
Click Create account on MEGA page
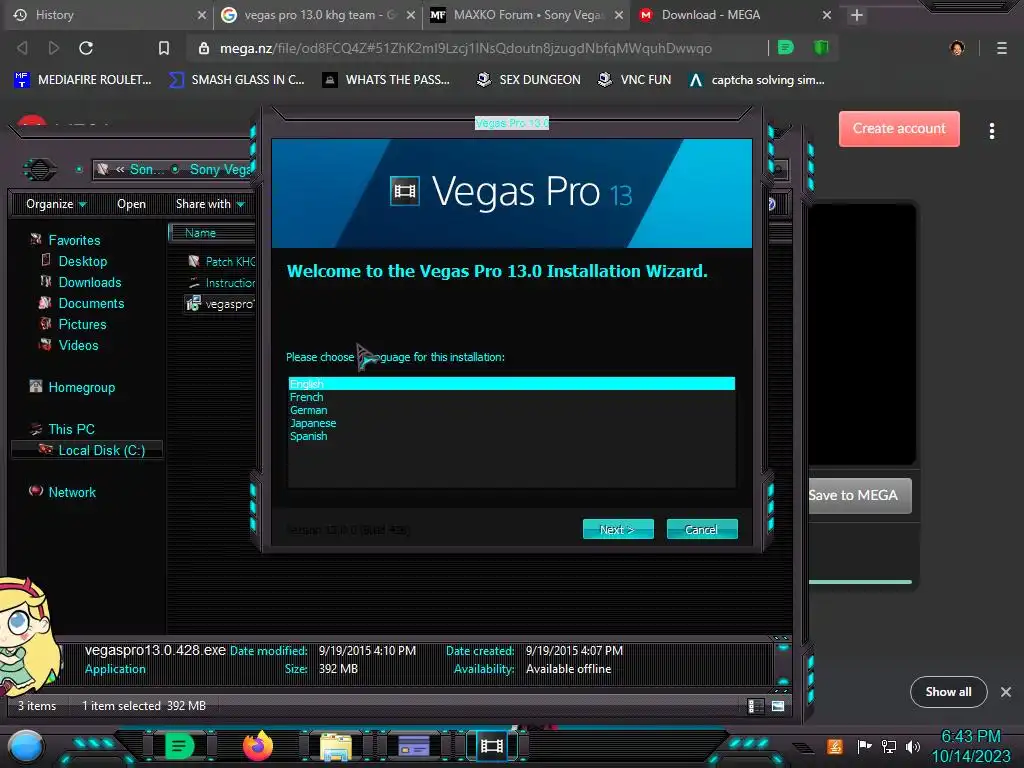coord(899,129)
